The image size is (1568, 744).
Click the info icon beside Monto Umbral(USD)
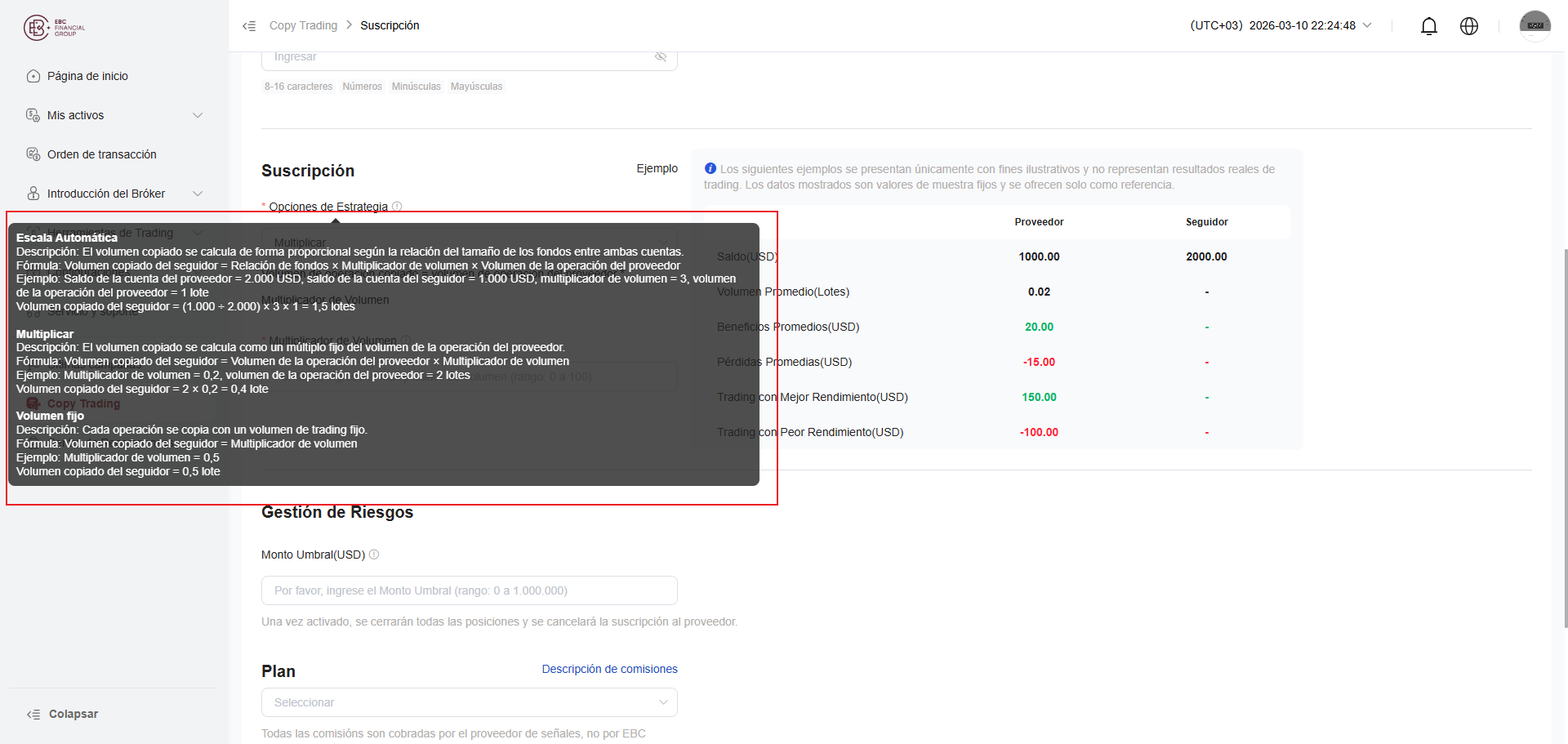coord(374,555)
